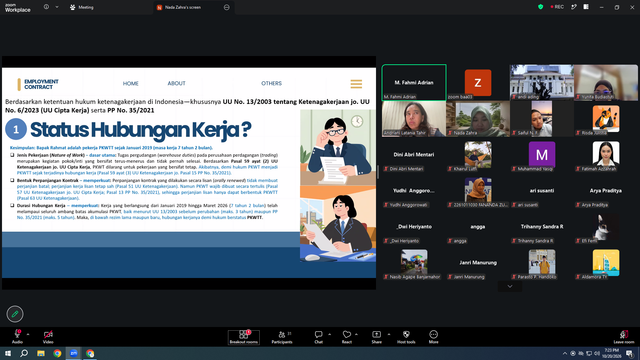The width and height of the screenshot is (640, 360).
Task: Click the view layout icon in title bar
Action: (586, 7)
